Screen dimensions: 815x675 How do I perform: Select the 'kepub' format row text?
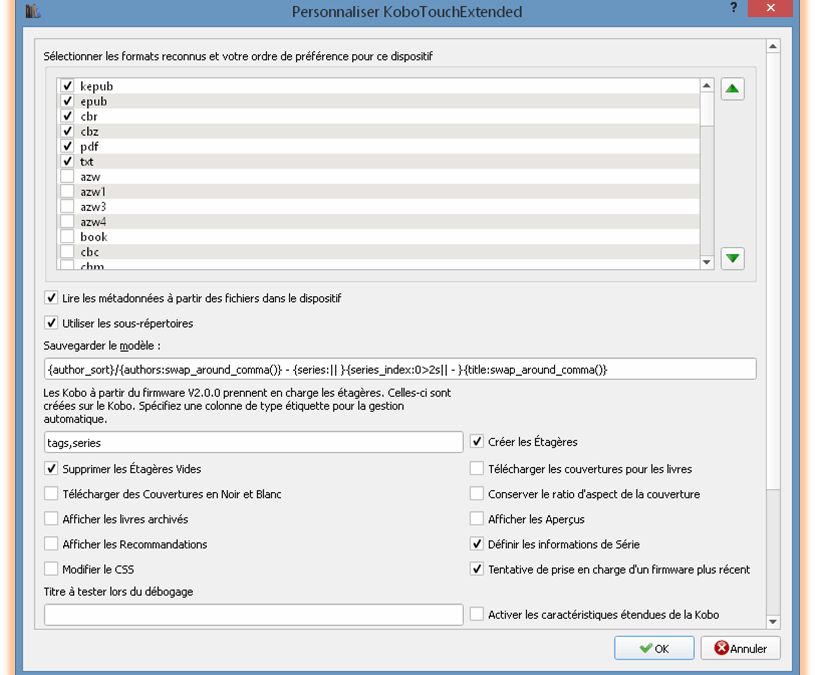point(97,86)
